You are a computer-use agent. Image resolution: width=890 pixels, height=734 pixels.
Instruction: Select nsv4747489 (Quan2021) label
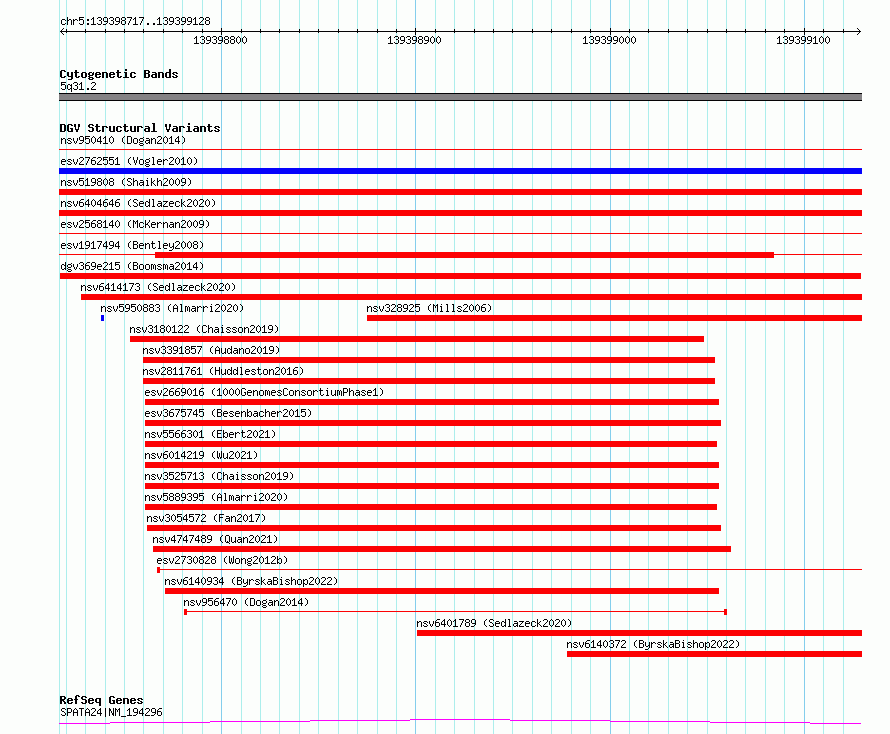pyautogui.click(x=215, y=539)
